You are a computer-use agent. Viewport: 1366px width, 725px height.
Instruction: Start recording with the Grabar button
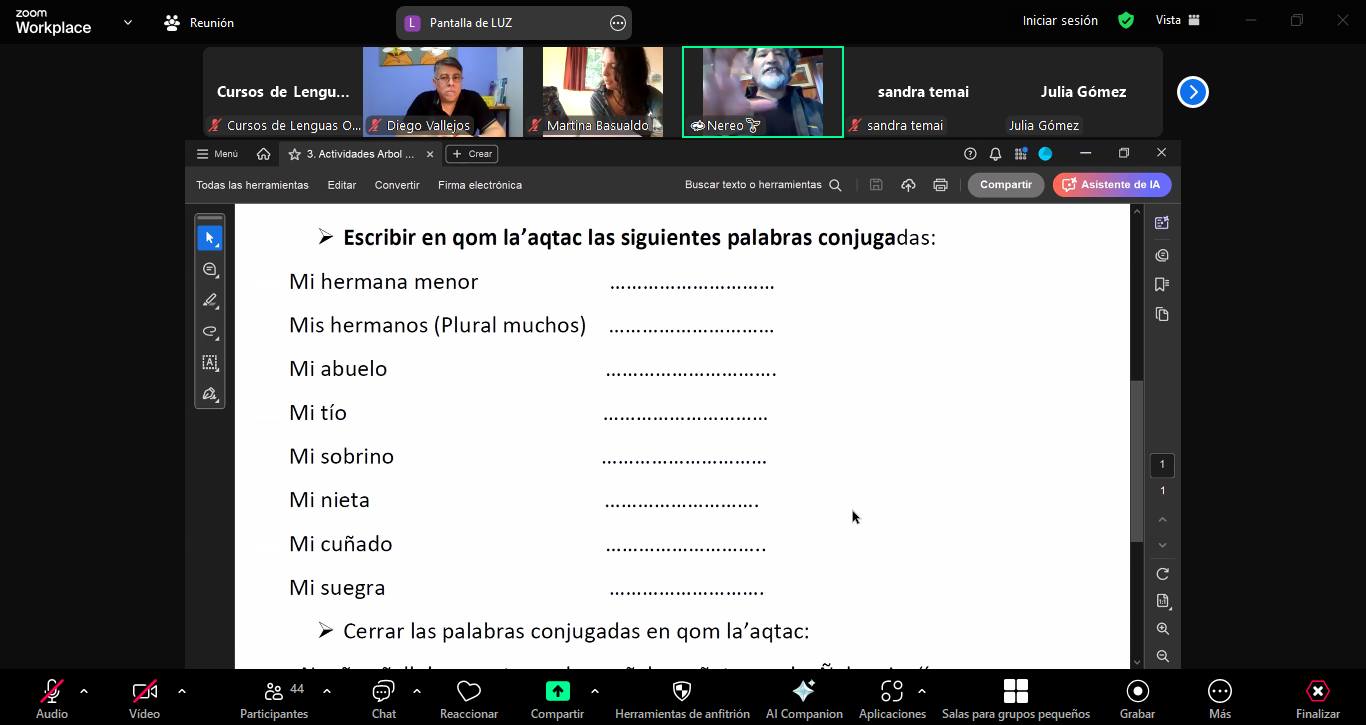[1137, 697]
